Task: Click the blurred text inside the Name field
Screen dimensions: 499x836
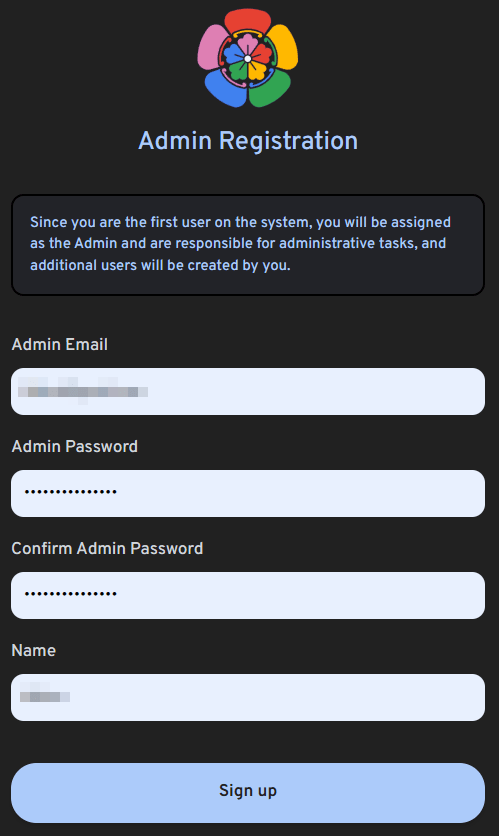Action: pyautogui.click(x=45, y=696)
